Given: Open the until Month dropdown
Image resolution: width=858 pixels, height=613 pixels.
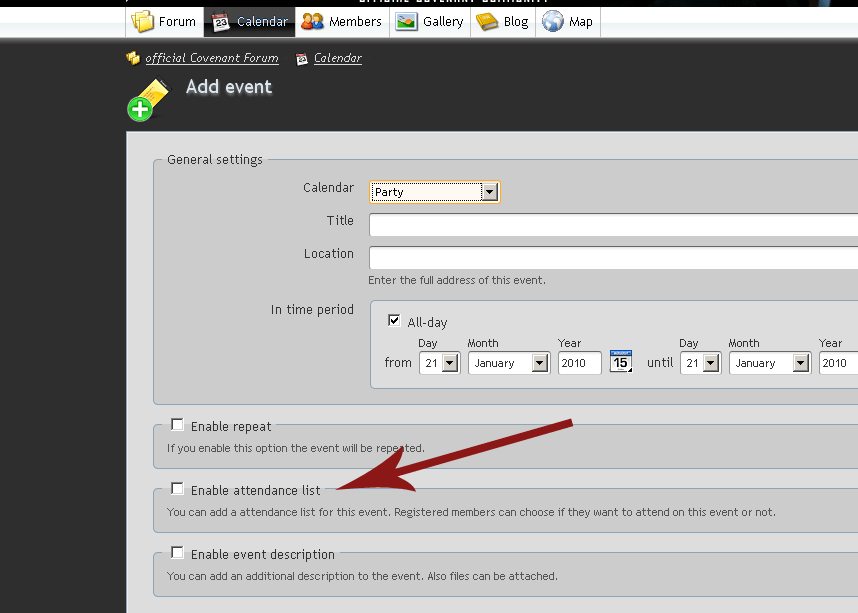Looking at the screenshot, I should point(769,363).
